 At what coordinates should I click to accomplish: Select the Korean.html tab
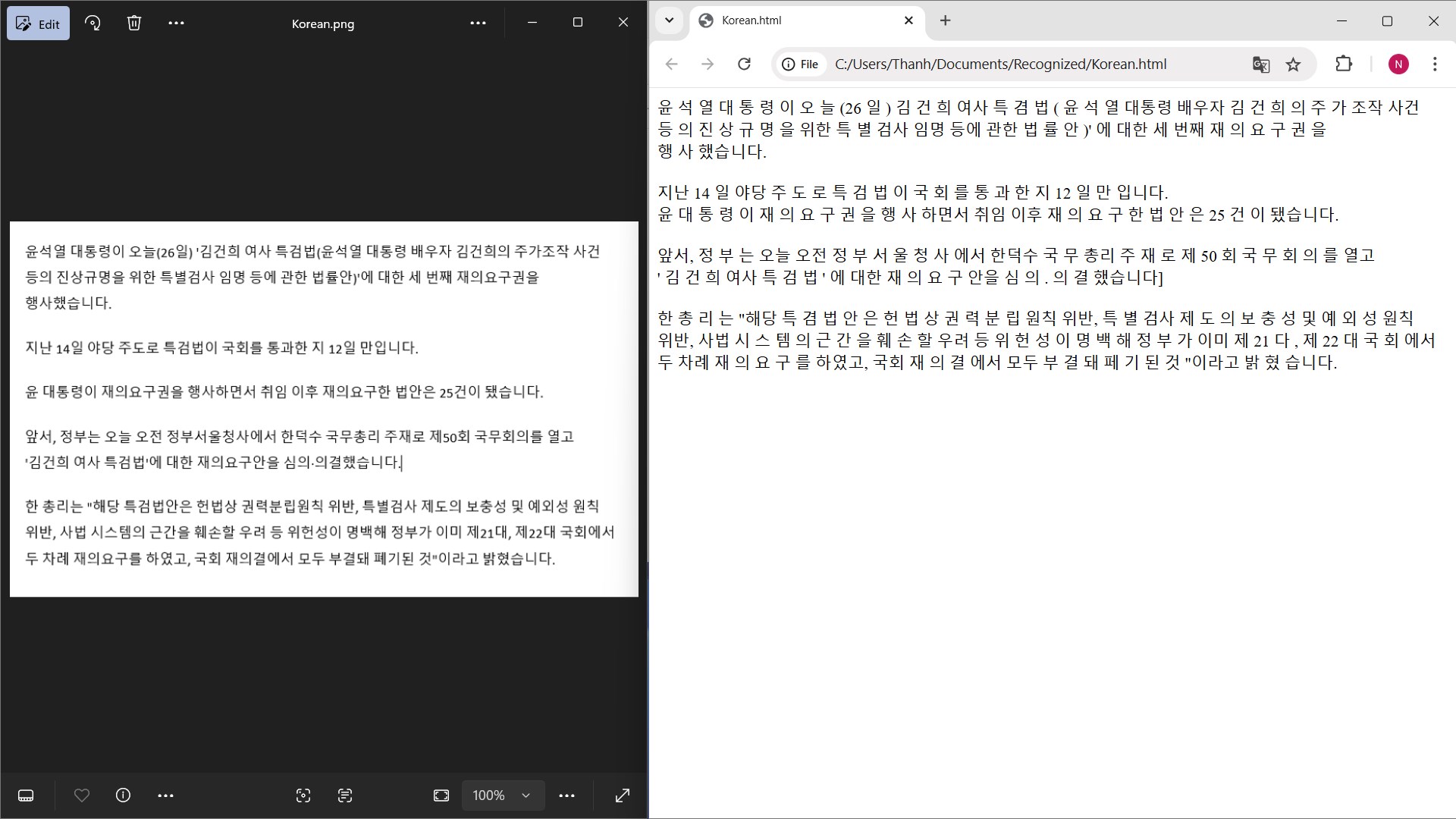[807, 20]
